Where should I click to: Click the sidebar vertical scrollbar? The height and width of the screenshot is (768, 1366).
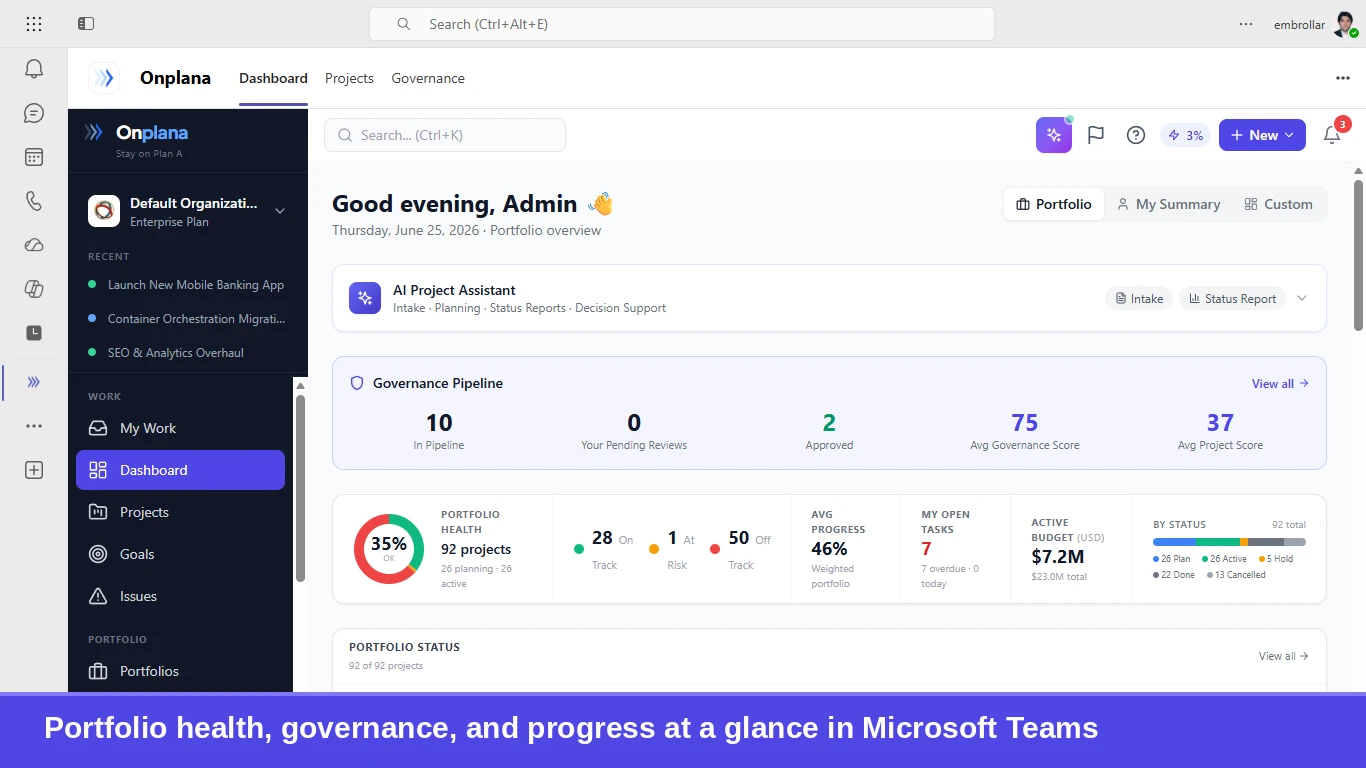tap(300, 488)
